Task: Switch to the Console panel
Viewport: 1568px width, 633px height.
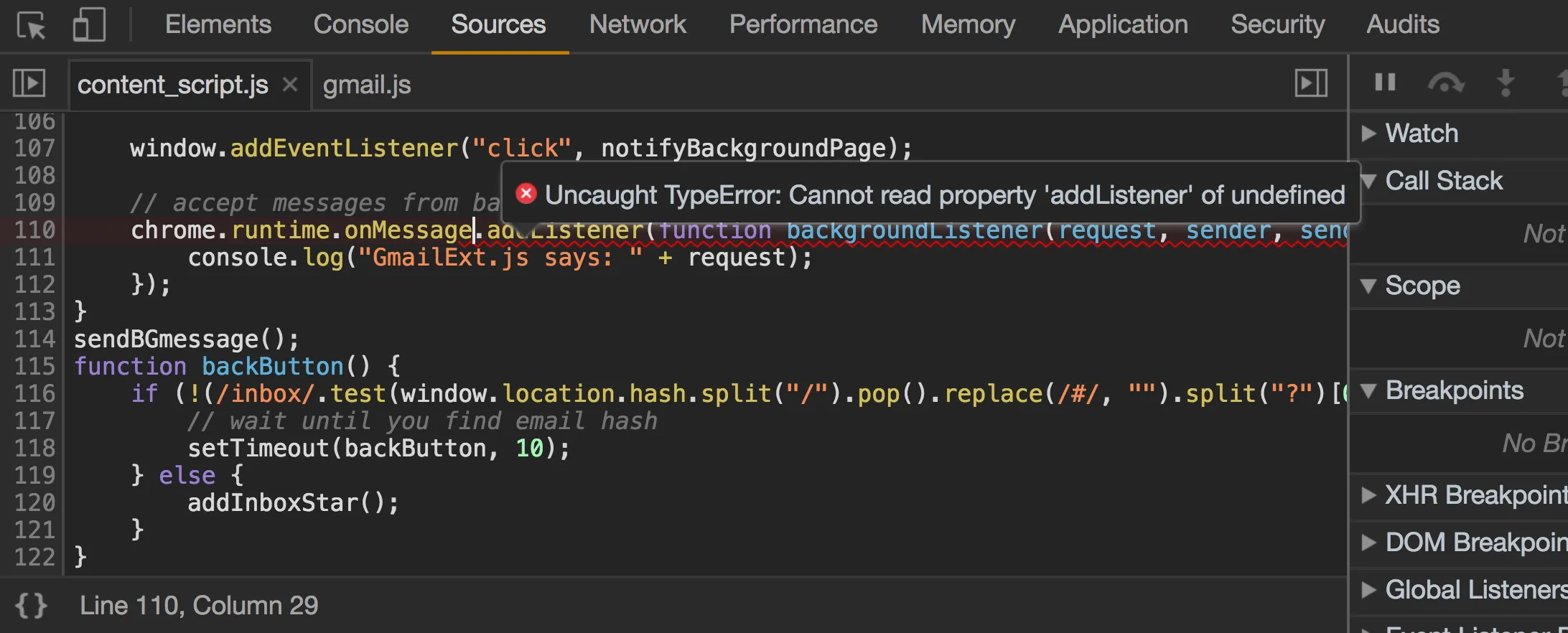Action: [x=360, y=24]
